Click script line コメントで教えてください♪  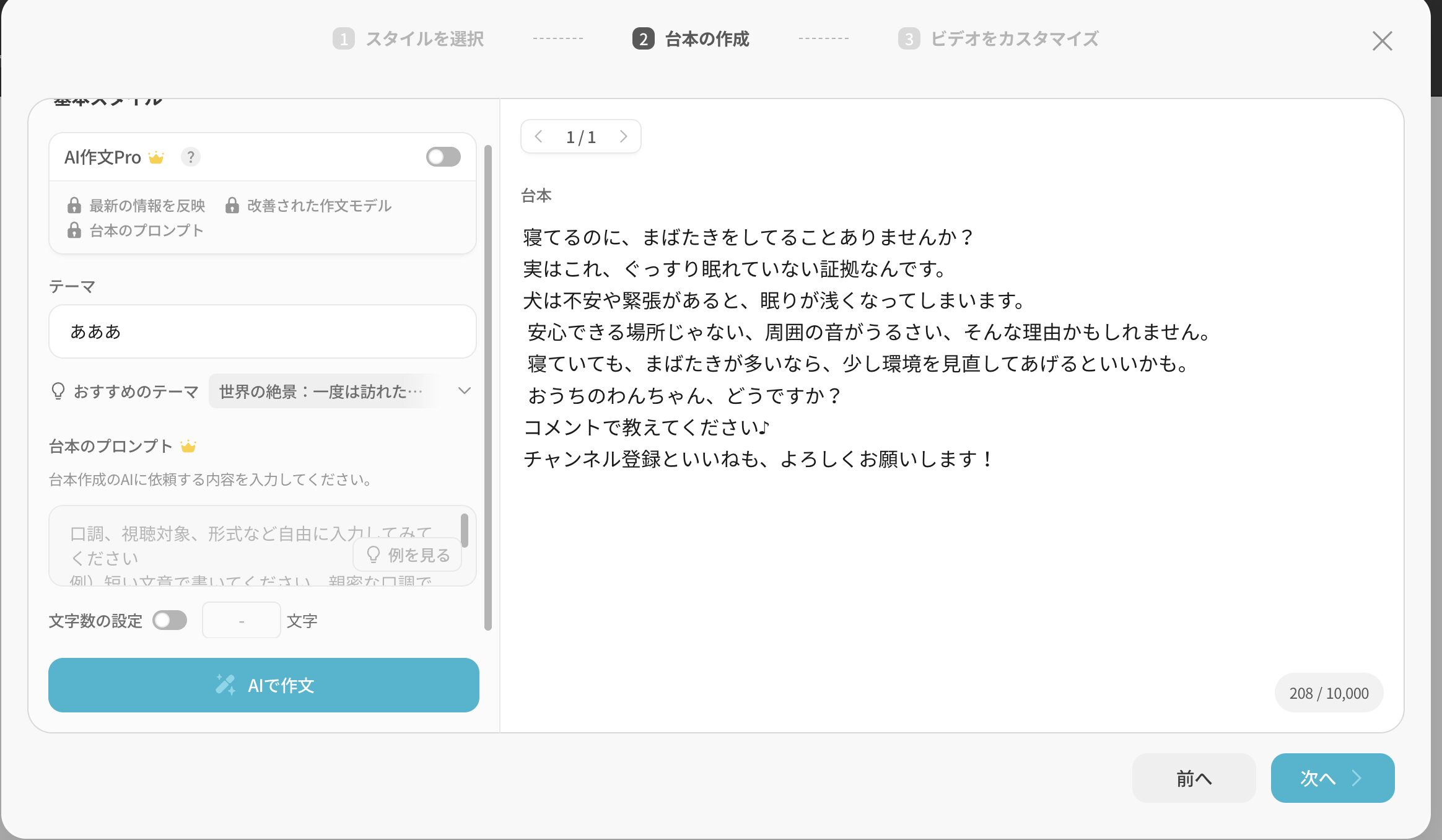pos(647,427)
